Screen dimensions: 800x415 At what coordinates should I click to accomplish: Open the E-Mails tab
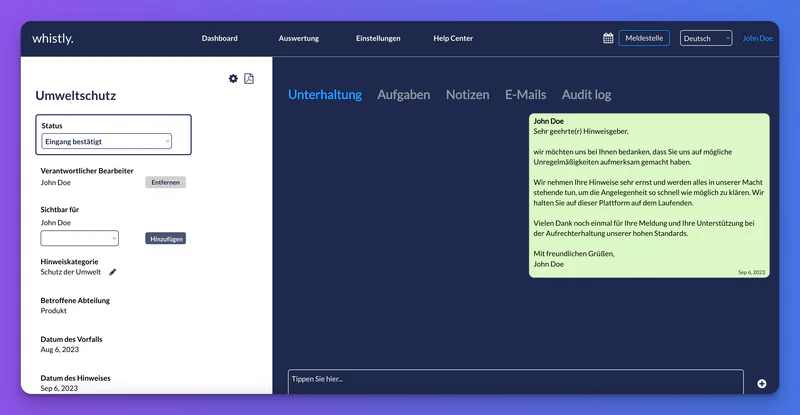point(526,94)
